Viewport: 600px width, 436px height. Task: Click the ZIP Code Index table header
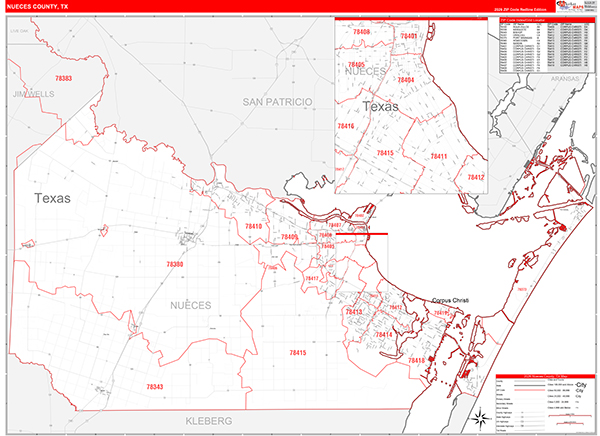click(548, 20)
